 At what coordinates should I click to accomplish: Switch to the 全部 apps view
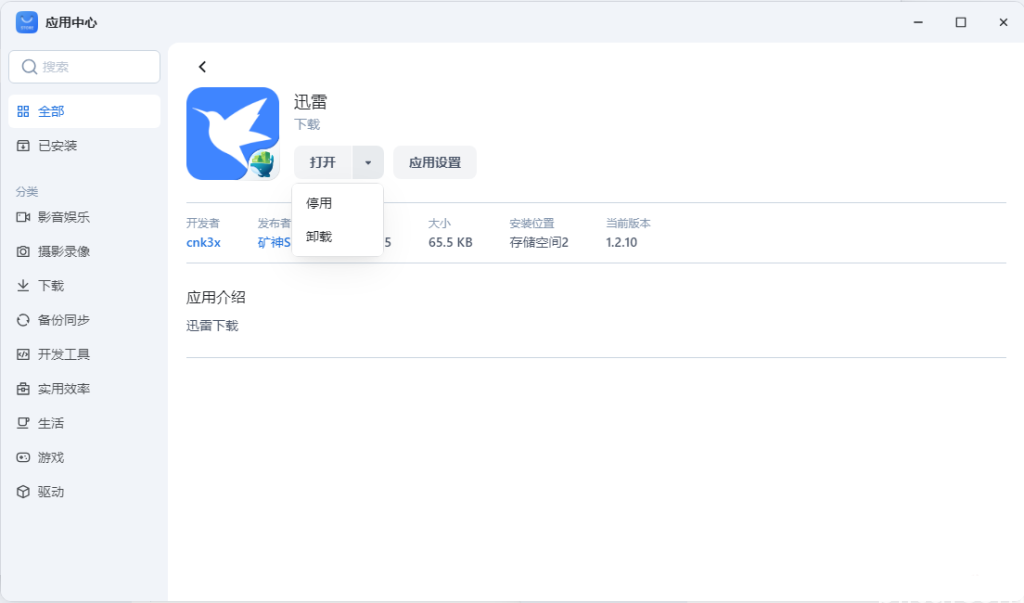click(51, 112)
